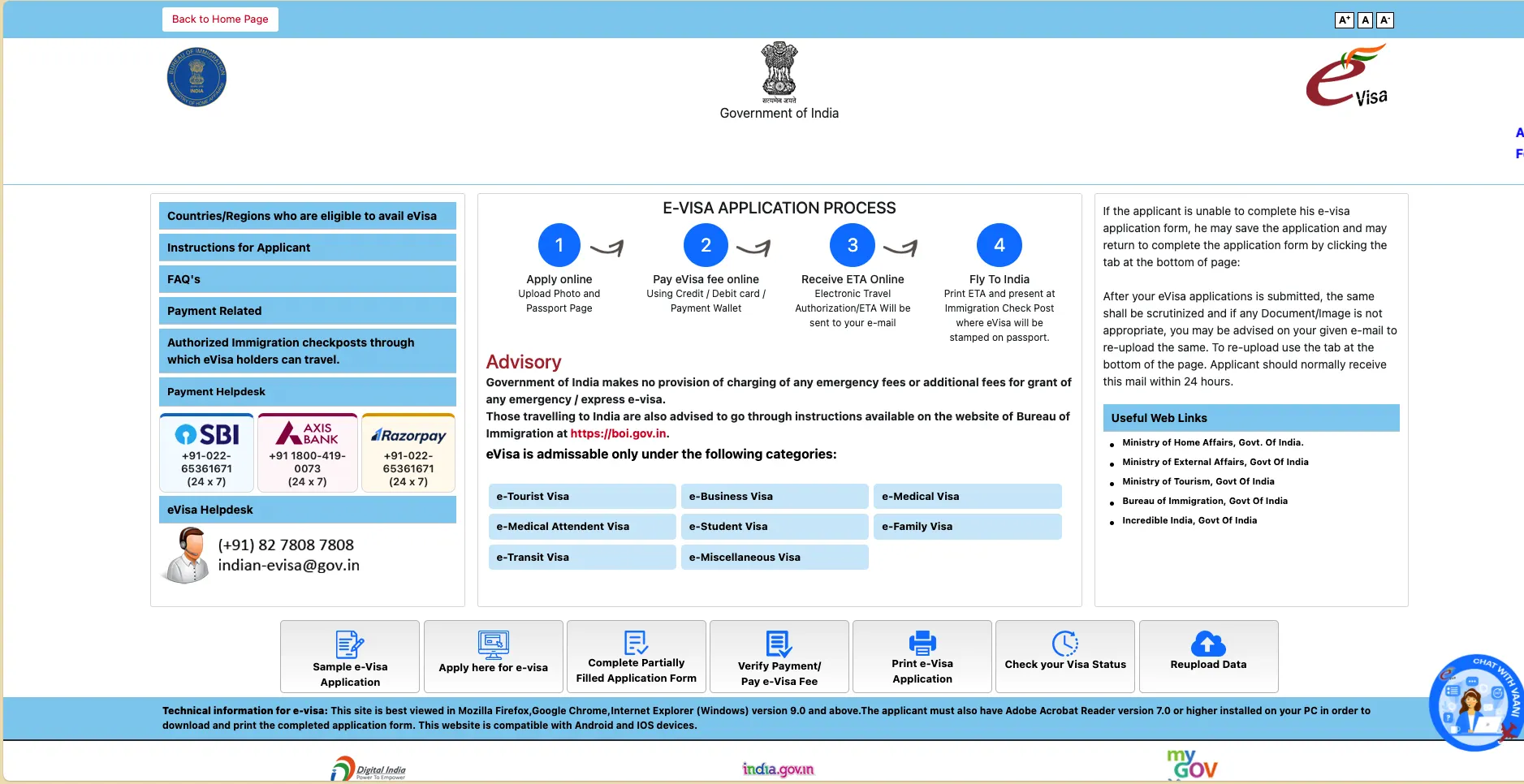
Task: Go Back to Home Page
Action: click(x=220, y=19)
